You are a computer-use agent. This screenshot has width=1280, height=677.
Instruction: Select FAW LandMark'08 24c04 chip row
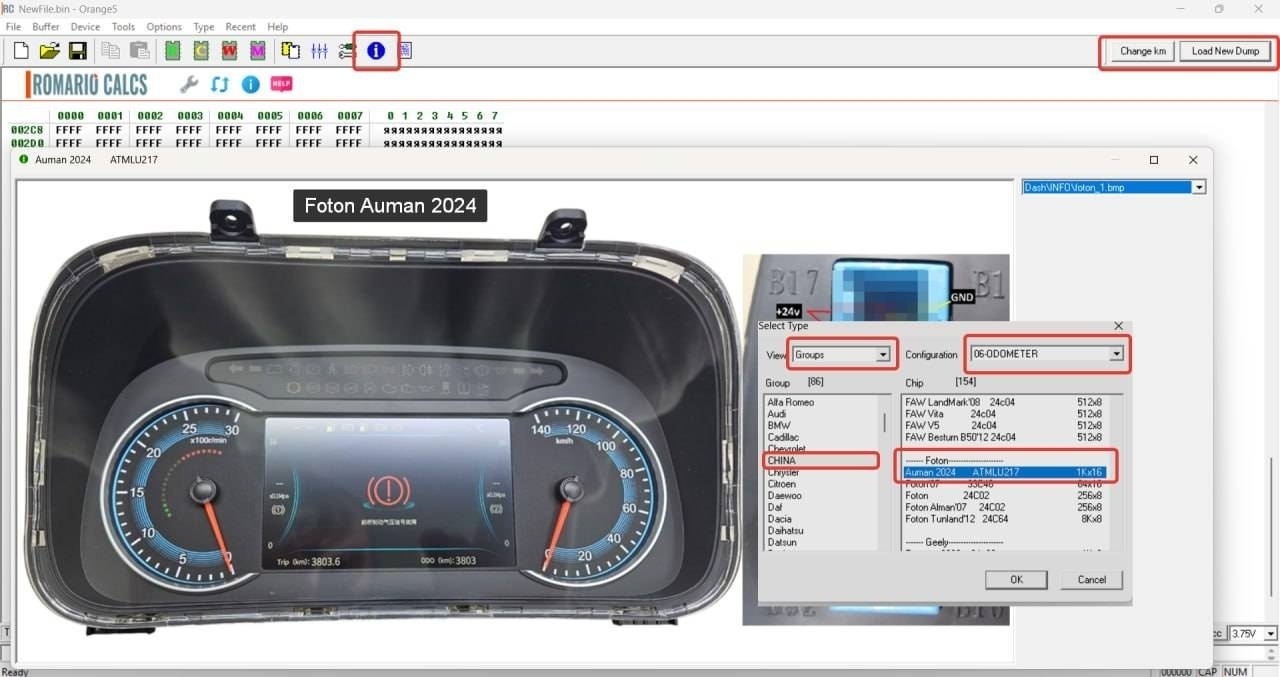pos(1004,402)
